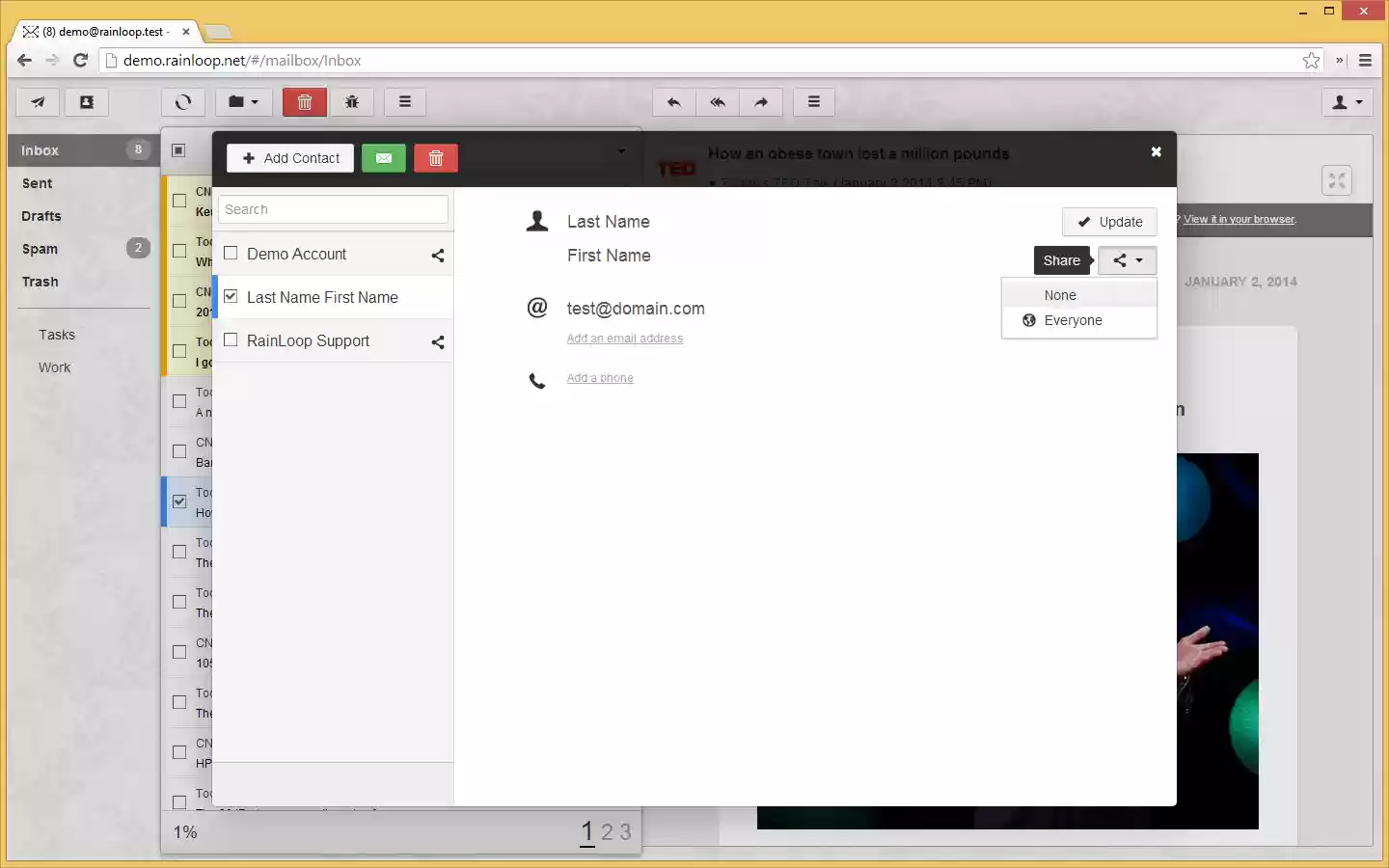The height and width of the screenshot is (868, 1389).
Task: Click the Add an email address link
Action: (x=624, y=339)
